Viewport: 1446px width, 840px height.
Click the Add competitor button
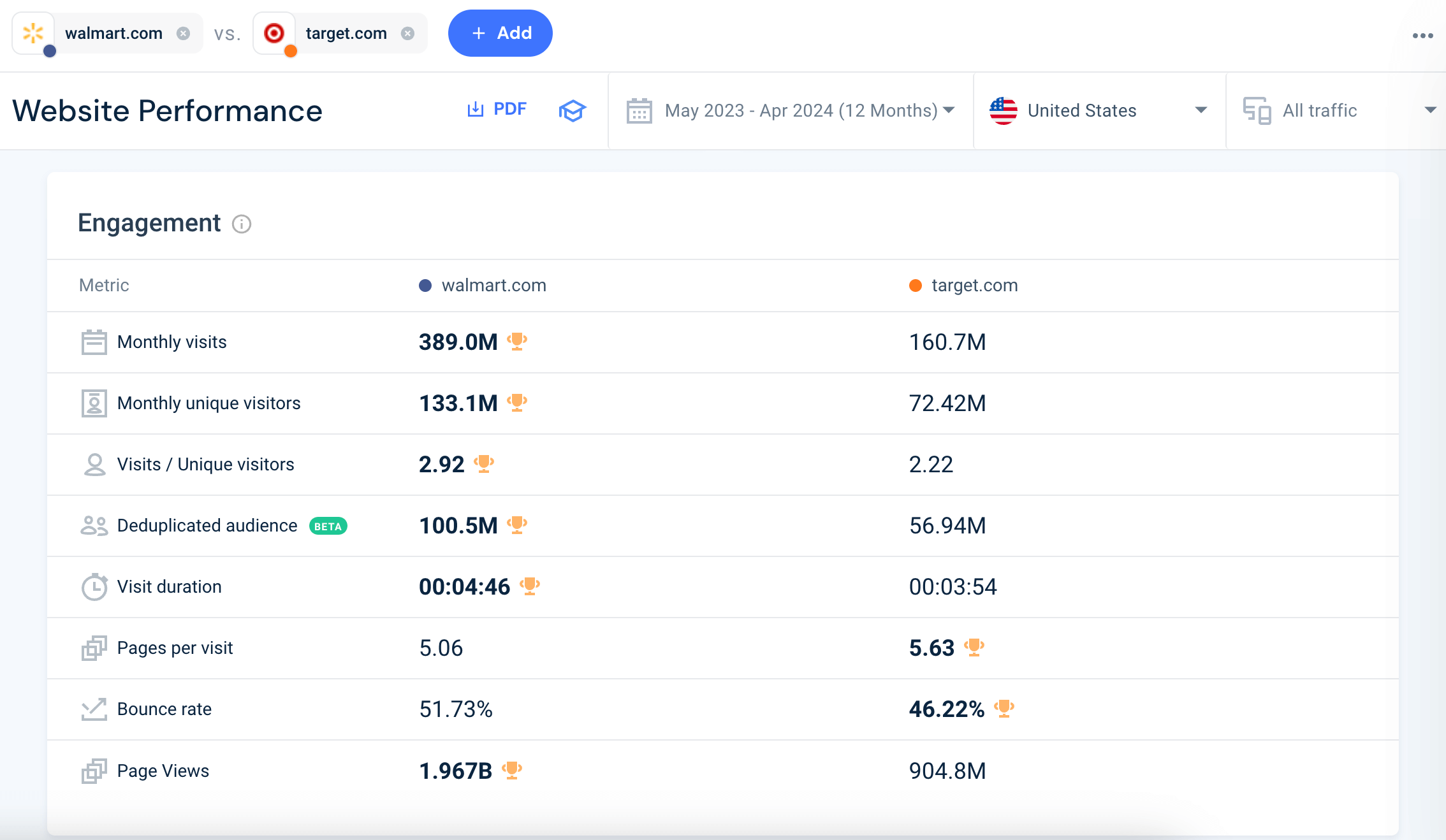click(x=500, y=33)
